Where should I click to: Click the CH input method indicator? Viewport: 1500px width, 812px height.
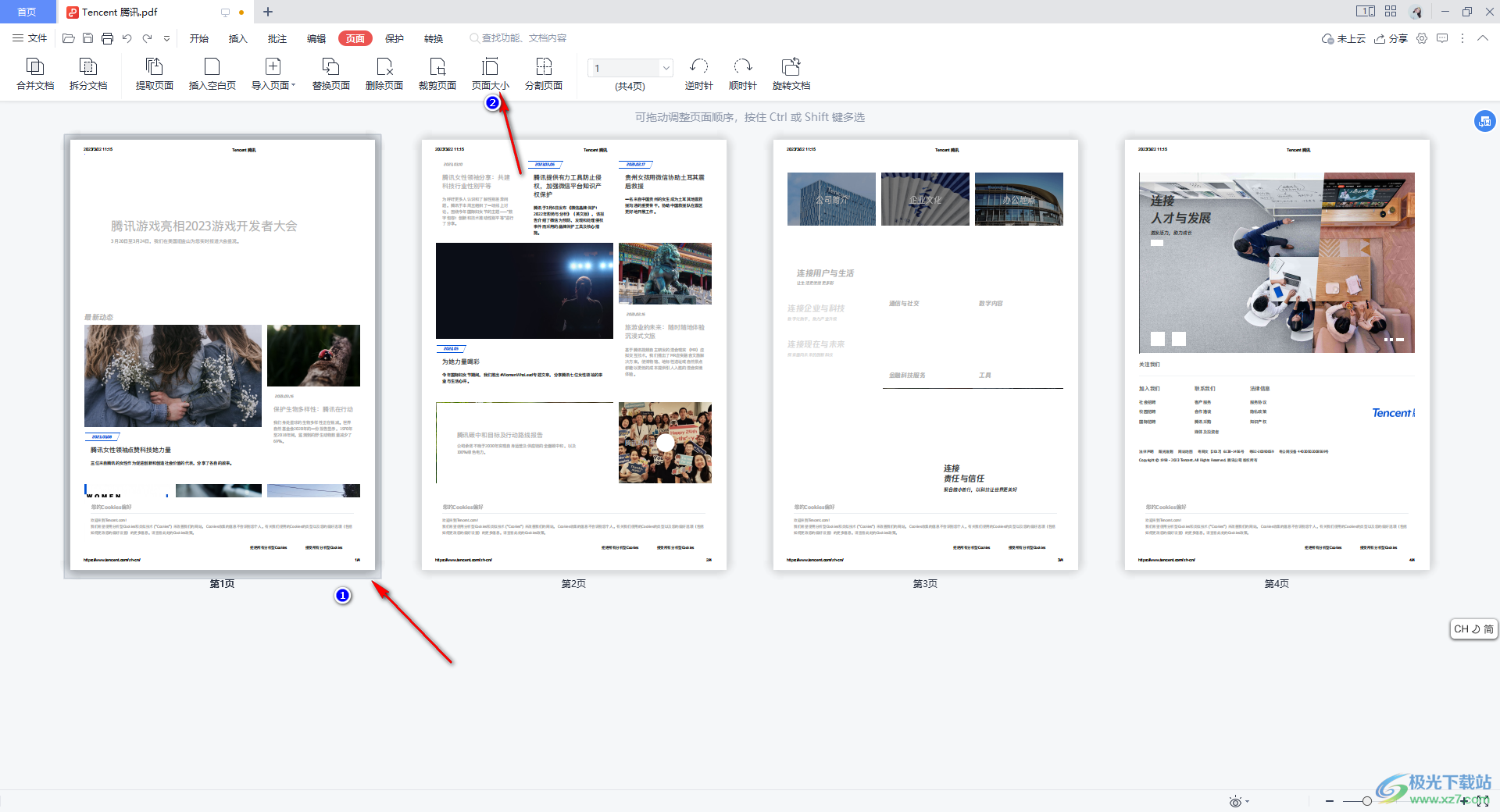tap(1473, 629)
